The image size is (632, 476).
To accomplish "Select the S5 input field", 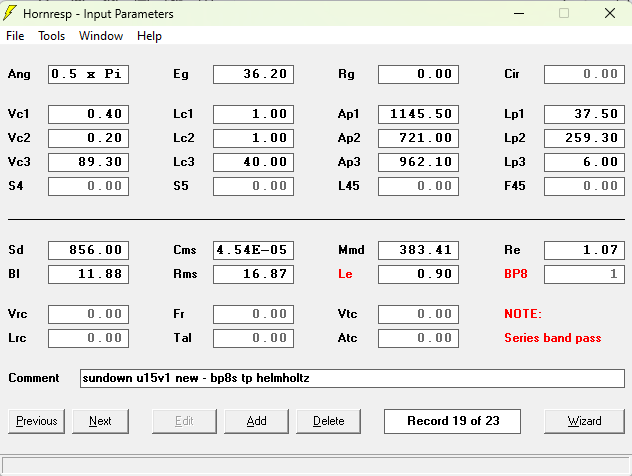I will point(254,186).
